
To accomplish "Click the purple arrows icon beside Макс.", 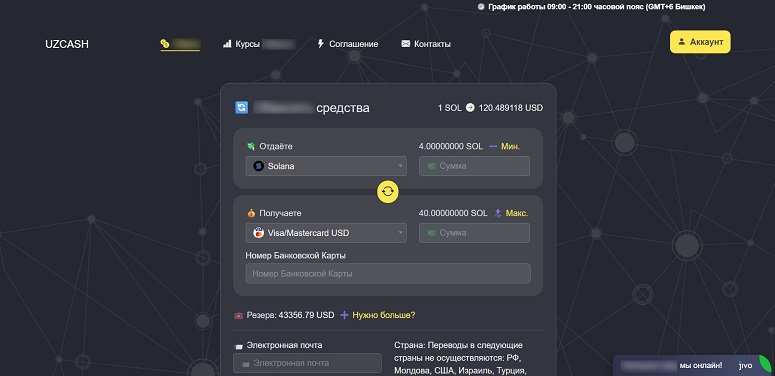I will coord(498,213).
